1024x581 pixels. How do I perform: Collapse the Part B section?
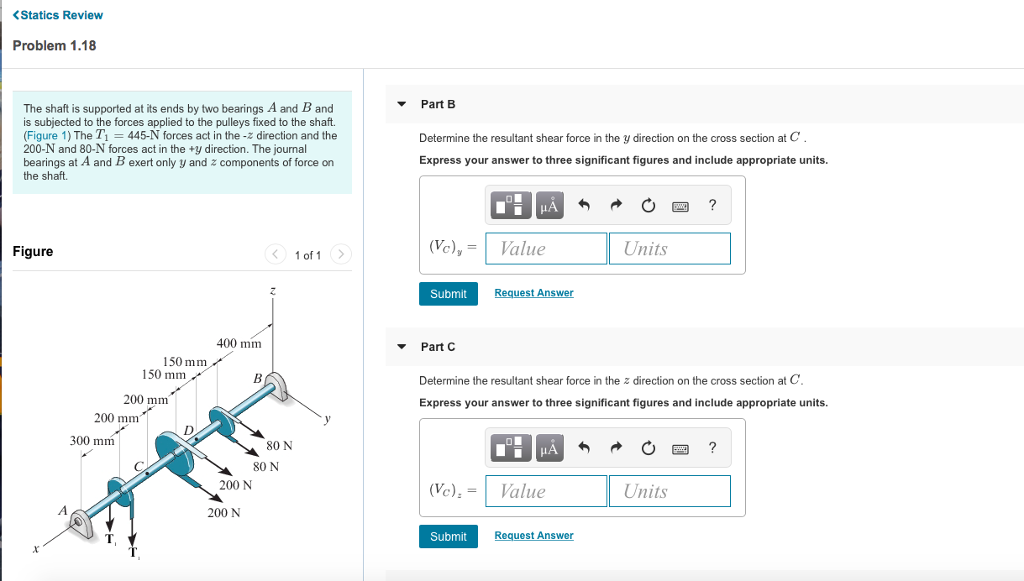click(x=402, y=104)
